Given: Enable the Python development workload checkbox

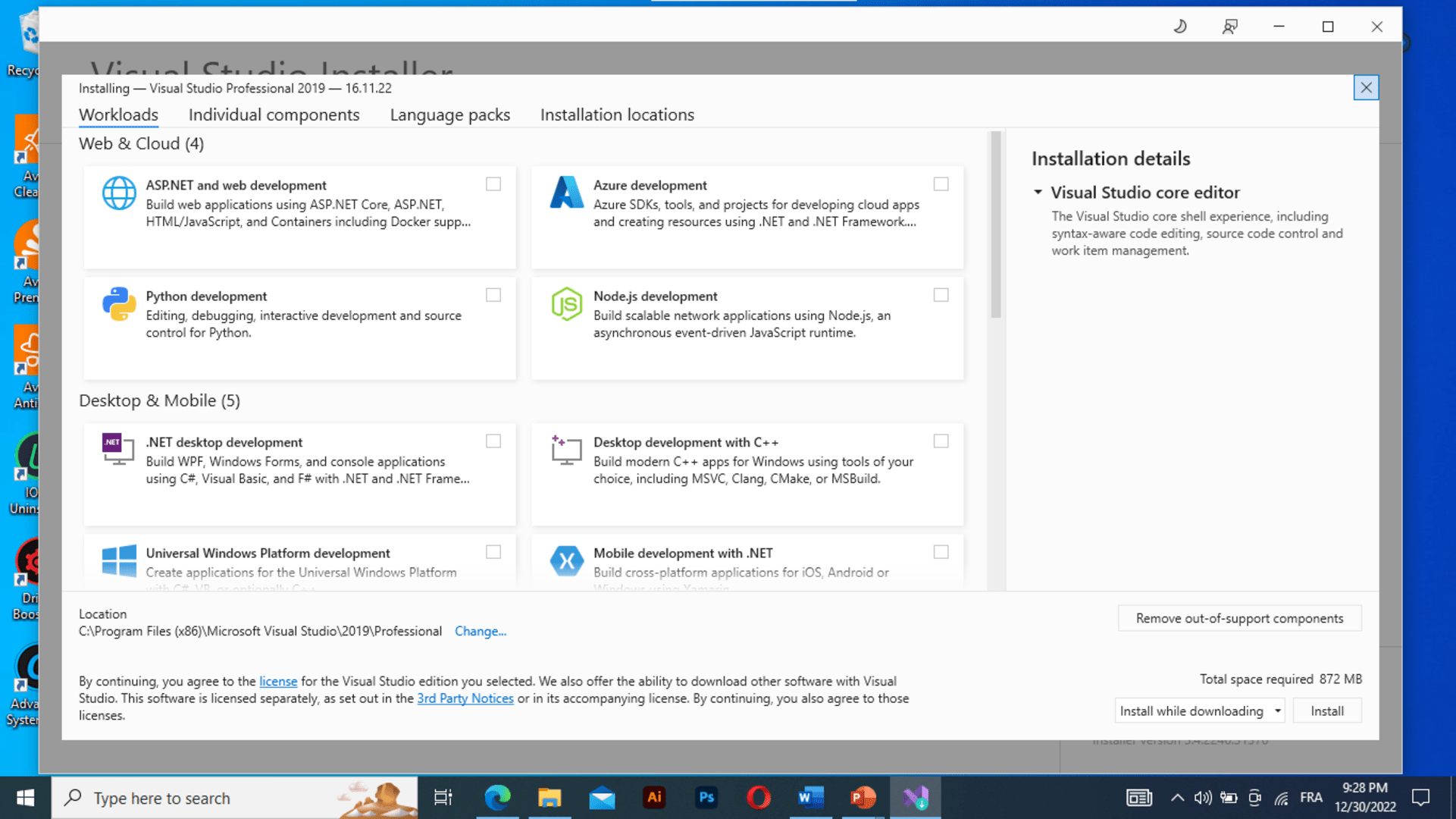Looking at the screenshot, I should tap(493, 294).
